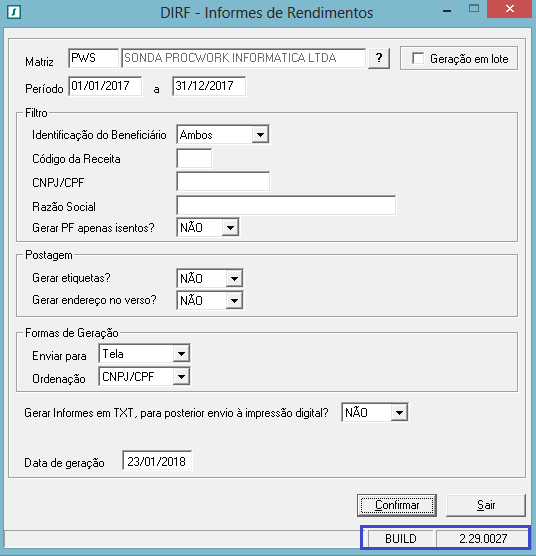The image size is (536, 556).
Task: Click the CNPJ/CPF input field
Action: coord(223,182)
